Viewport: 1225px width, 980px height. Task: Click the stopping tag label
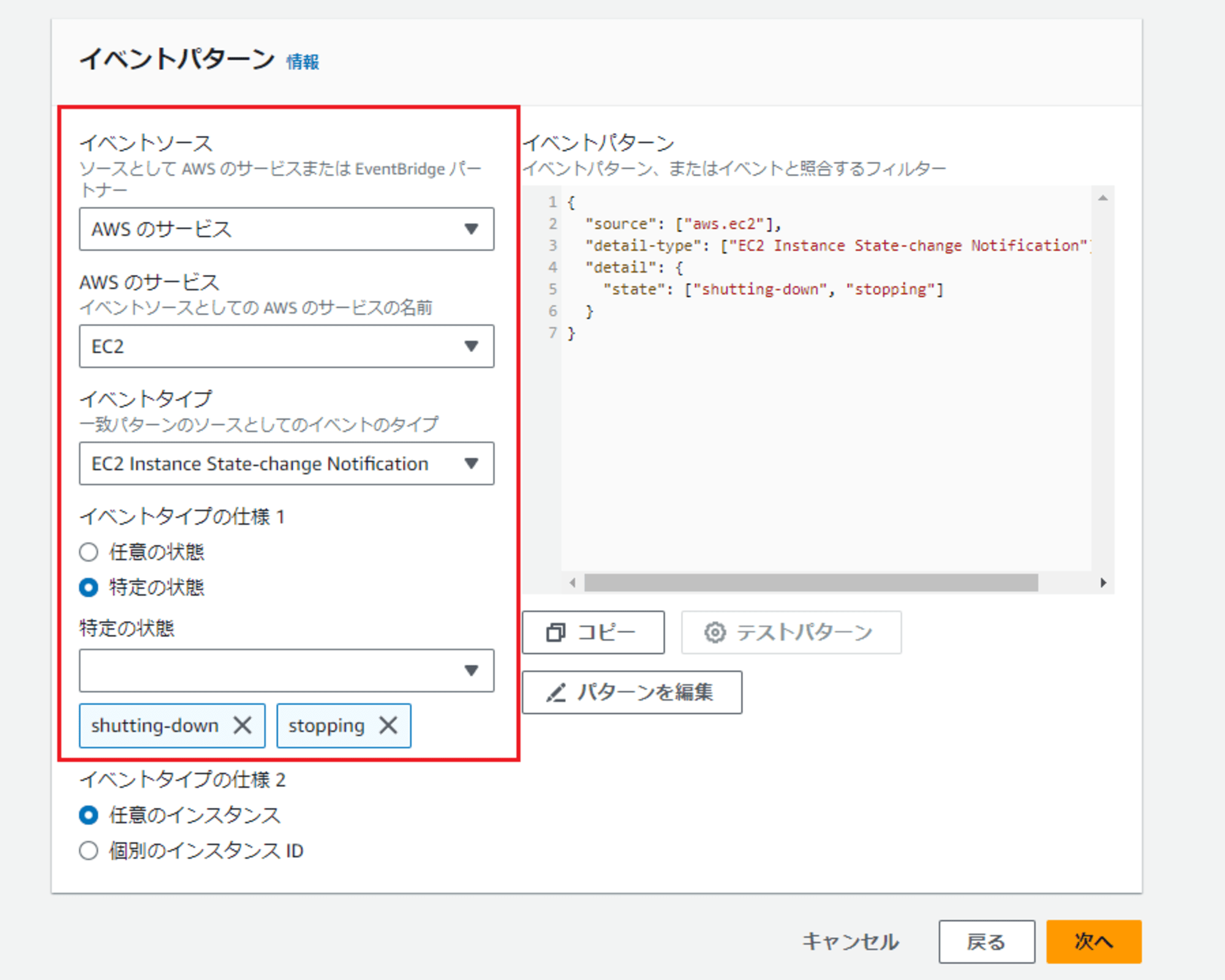[326, 726]
